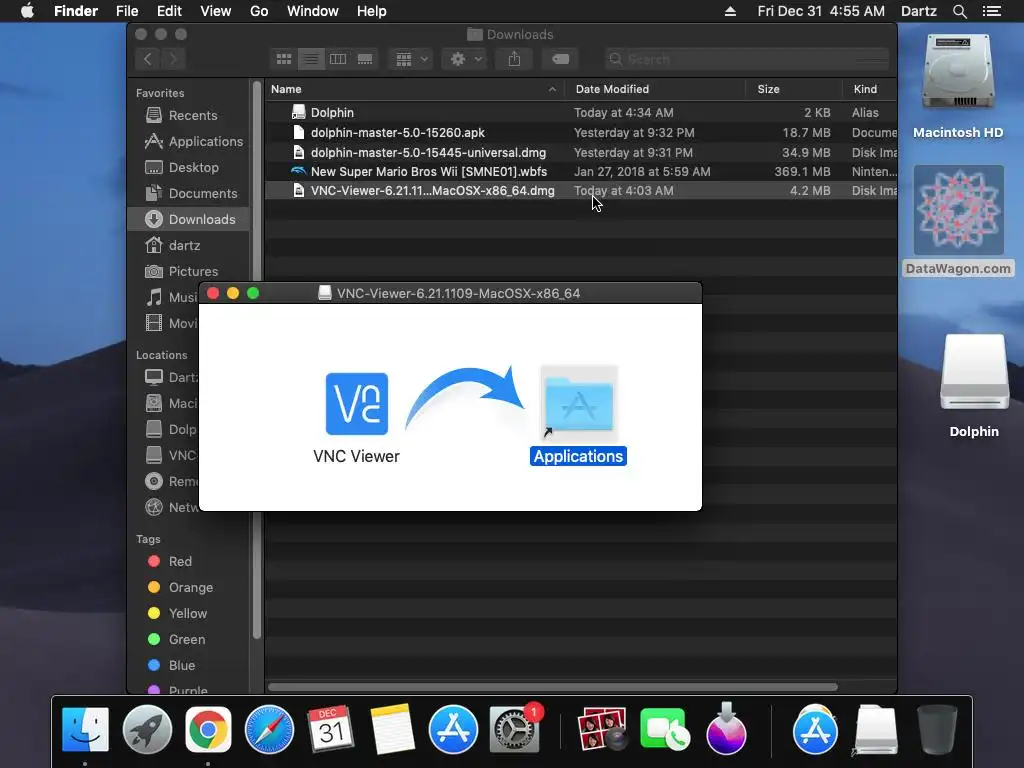This screenshot has height=768, width=1024.
Task: Click the Dartz user name in menu bar
Action: (x=918, y=11)
